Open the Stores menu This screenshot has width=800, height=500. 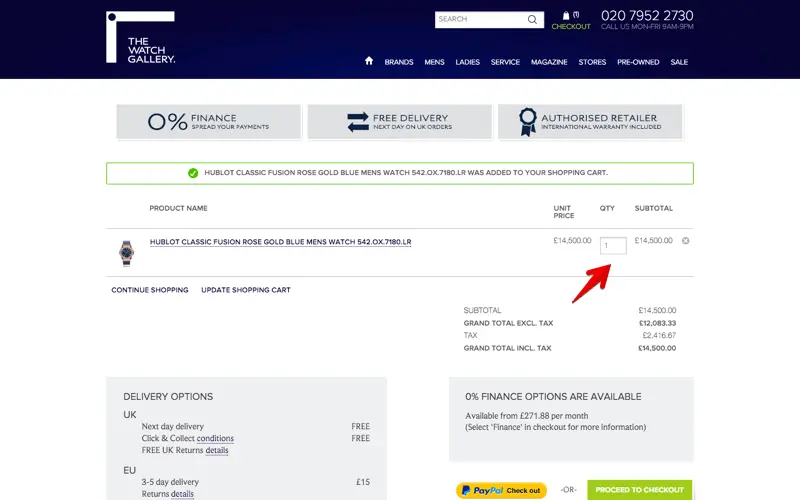(592, 62)
